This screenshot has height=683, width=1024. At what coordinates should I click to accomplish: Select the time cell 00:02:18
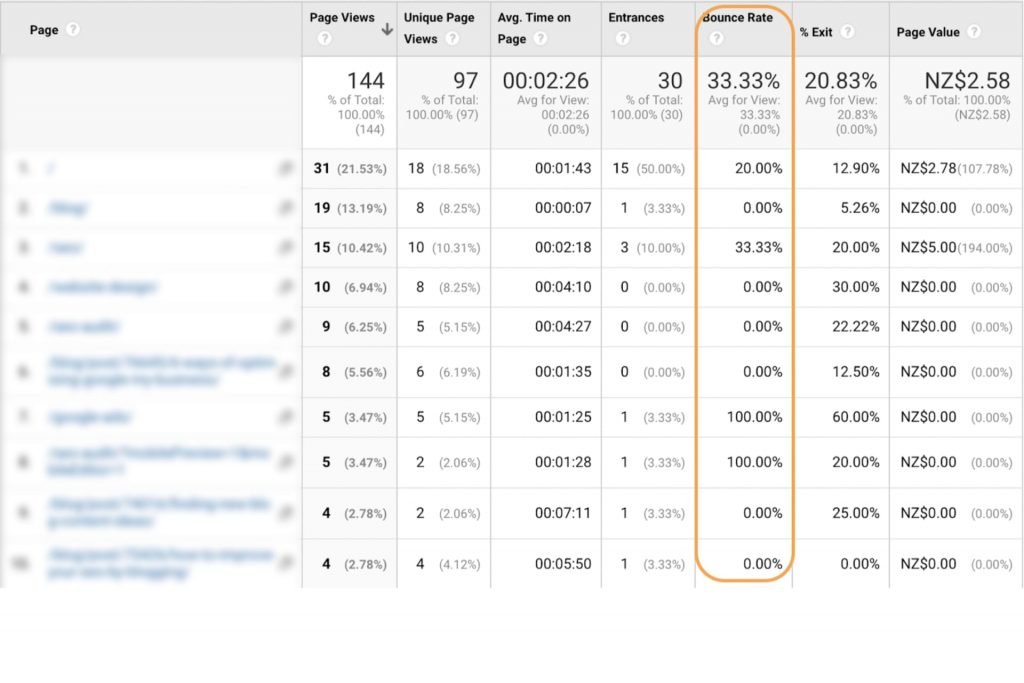(x=563, y=247)
